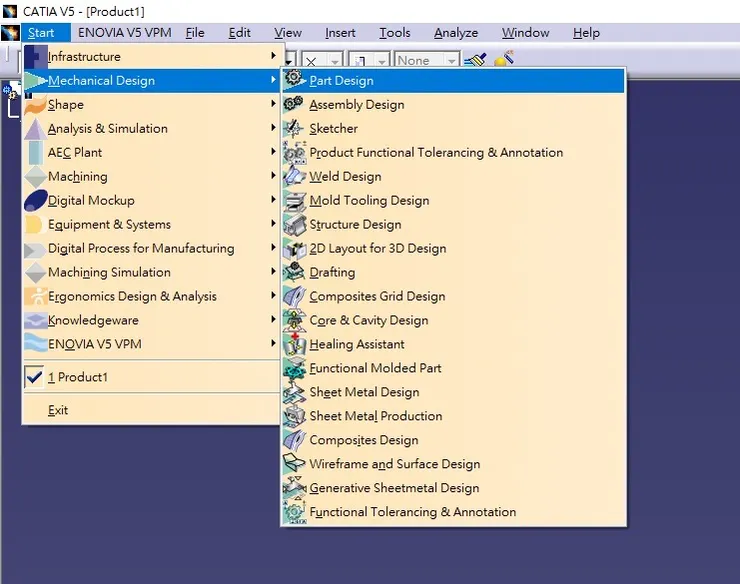Viewport: 740px width, 584px height.
Task: Click the Knowledgeware category icon
Action: point(35,320)
